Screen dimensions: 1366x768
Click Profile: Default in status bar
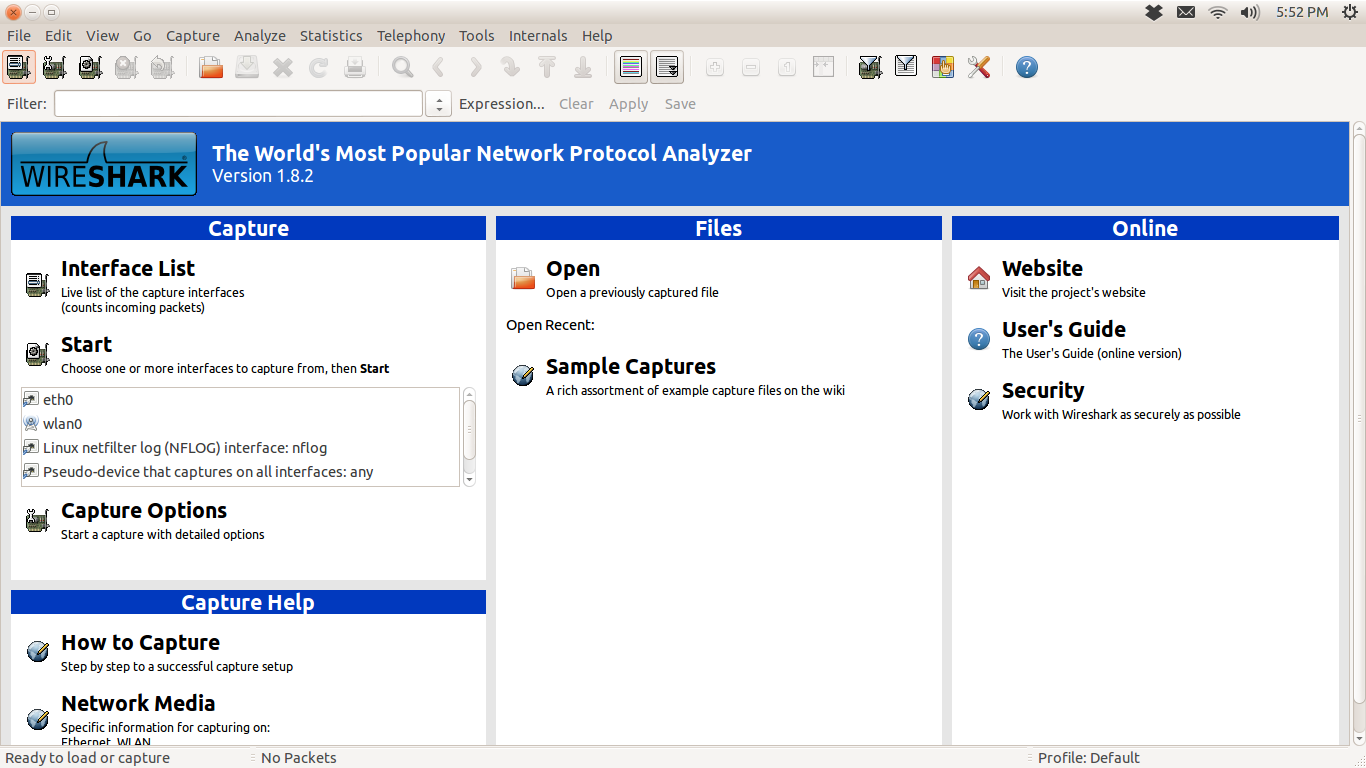pyautogui.click(x=1088, y=758)
